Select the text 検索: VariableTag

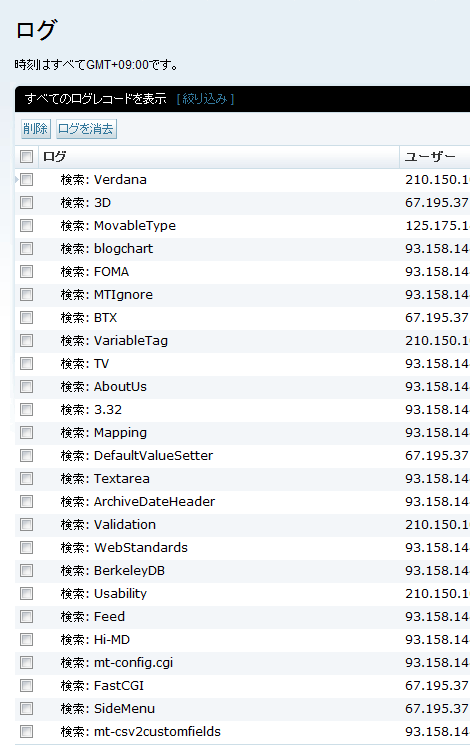[114, 341]
